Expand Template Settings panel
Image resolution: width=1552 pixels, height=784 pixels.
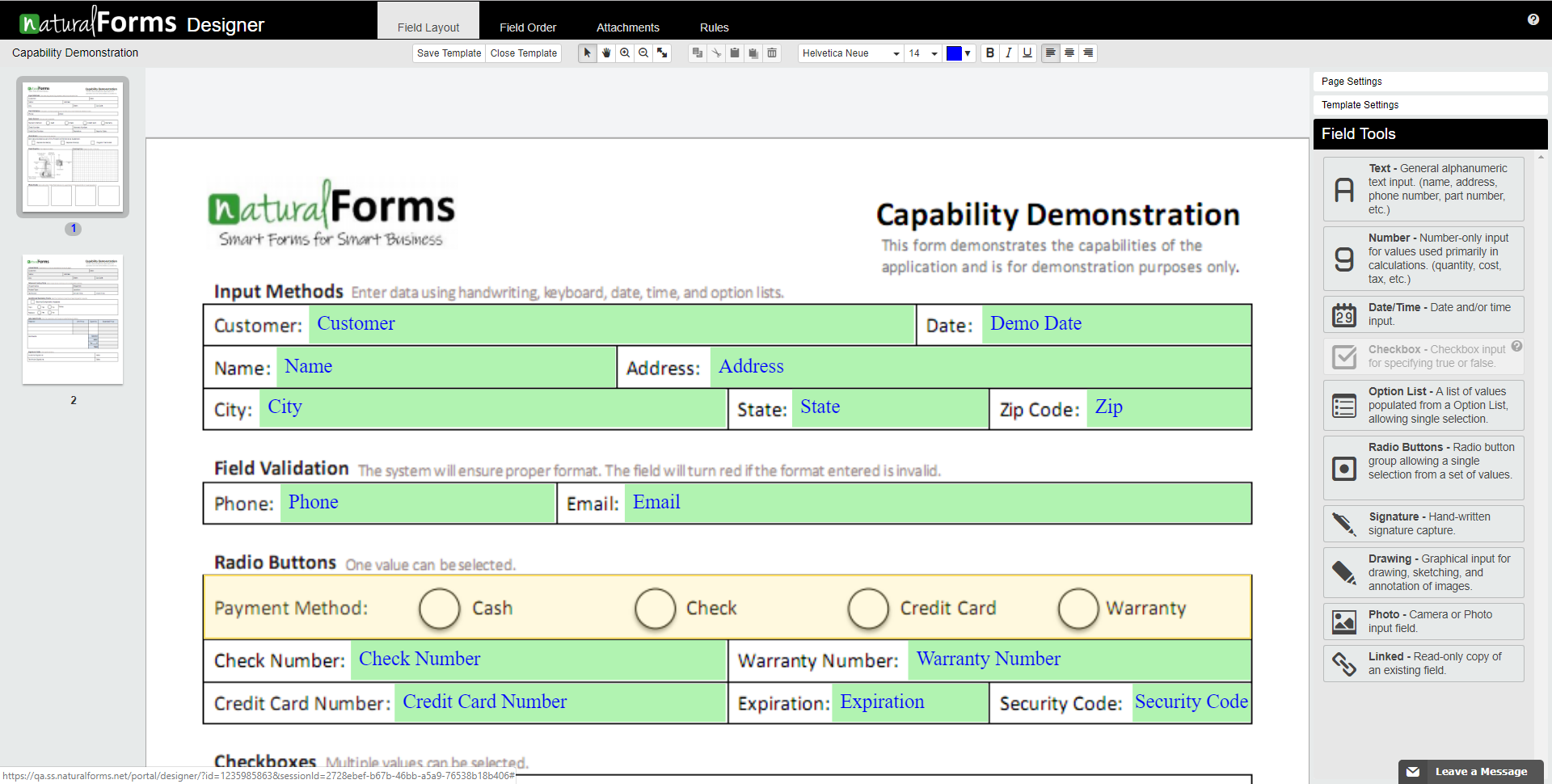tap(1430, 105)
